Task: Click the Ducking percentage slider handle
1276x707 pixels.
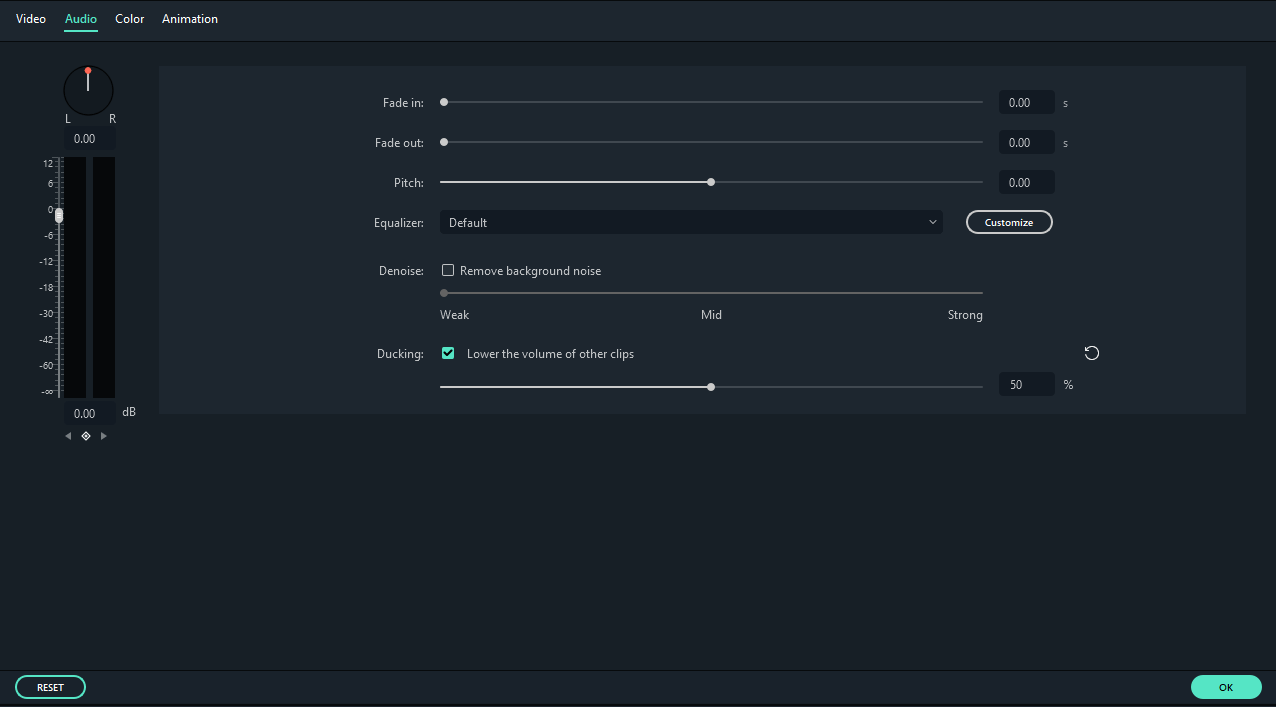Action: pos(711,386)
